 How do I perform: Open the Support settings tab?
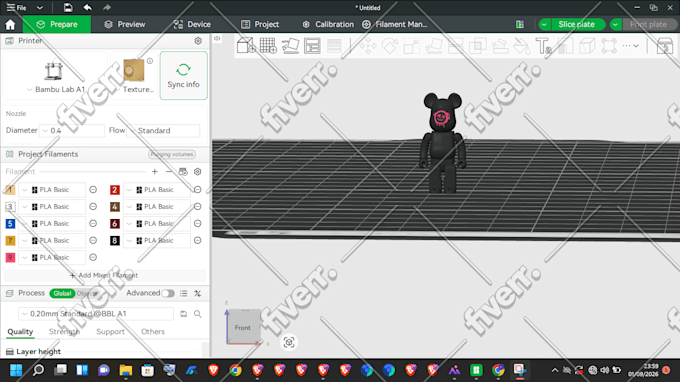coord(110,332)
